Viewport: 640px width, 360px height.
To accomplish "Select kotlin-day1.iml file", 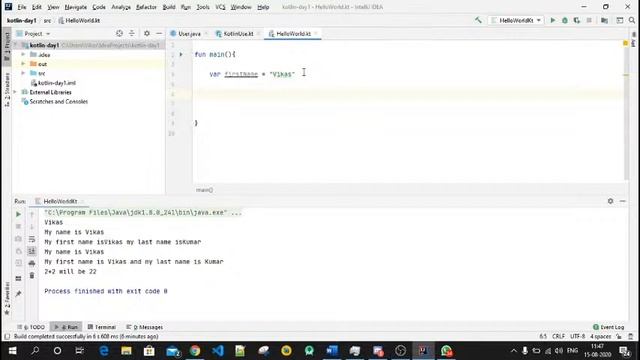I will click(53, 83).
